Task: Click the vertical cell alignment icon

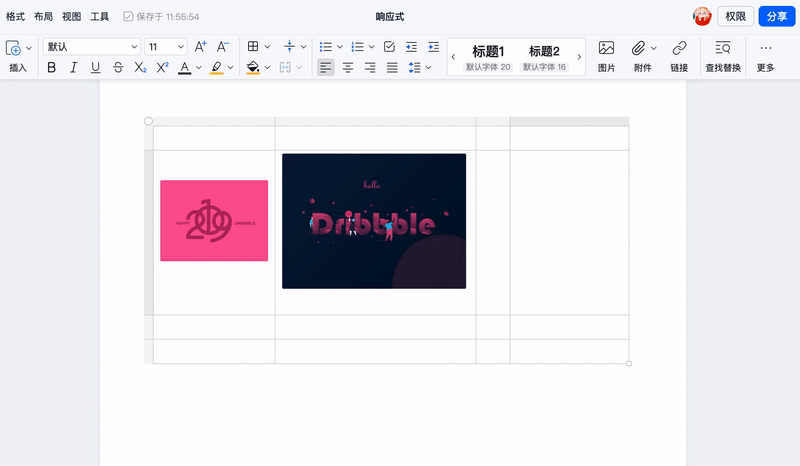Action: [289, 46]
